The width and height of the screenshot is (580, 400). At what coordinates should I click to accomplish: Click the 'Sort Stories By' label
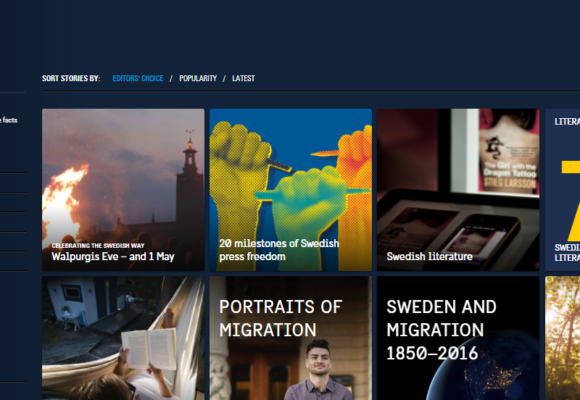pyautogui.click(x=71, y=78)
